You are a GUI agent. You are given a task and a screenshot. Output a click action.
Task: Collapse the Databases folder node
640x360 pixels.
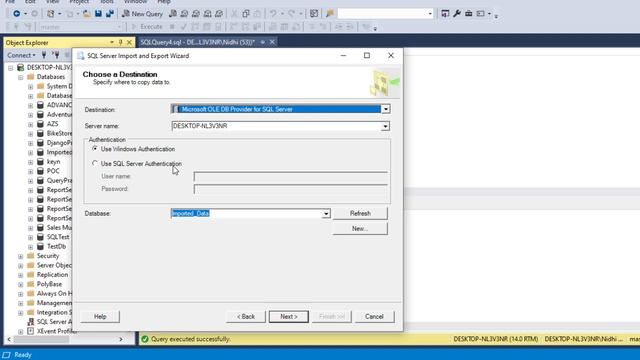[21, 77]
